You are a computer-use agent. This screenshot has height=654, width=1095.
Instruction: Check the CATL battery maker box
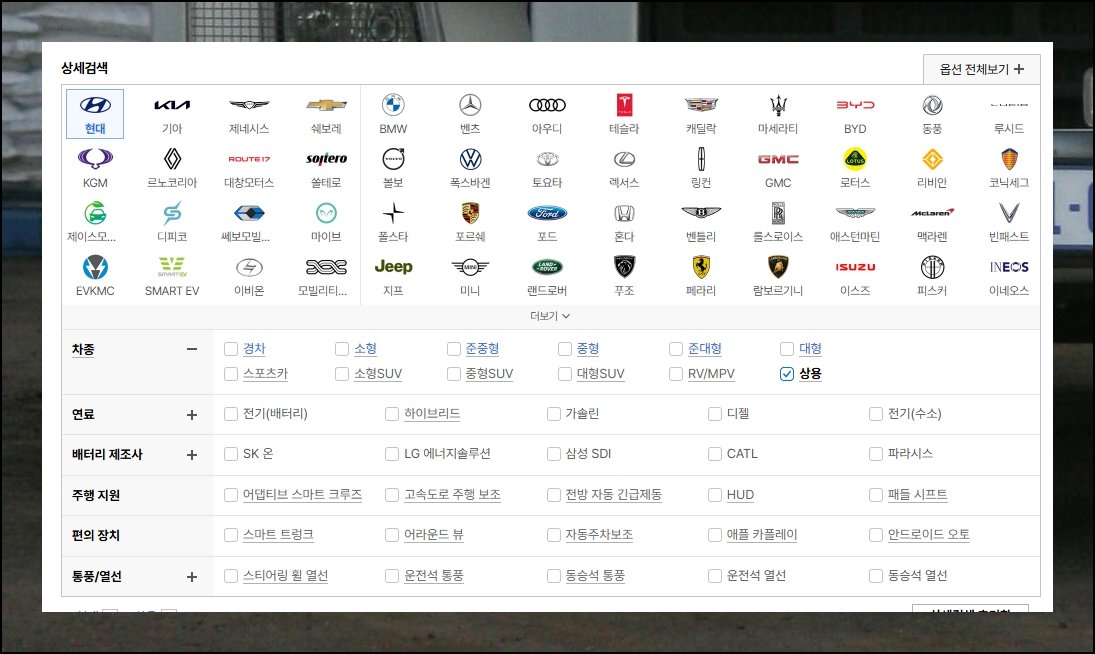point(714,454)
